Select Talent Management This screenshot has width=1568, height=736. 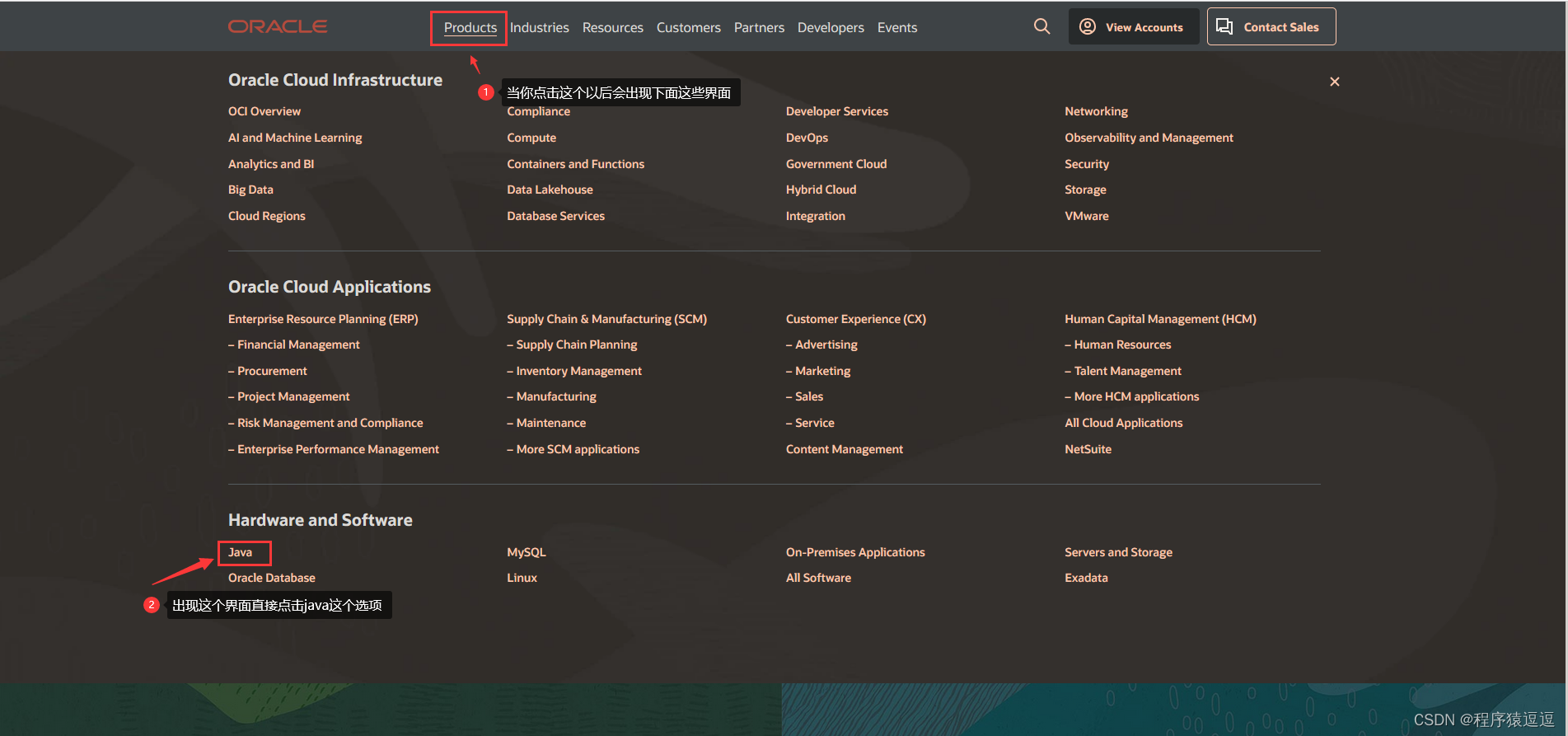tap(1123, 371)
